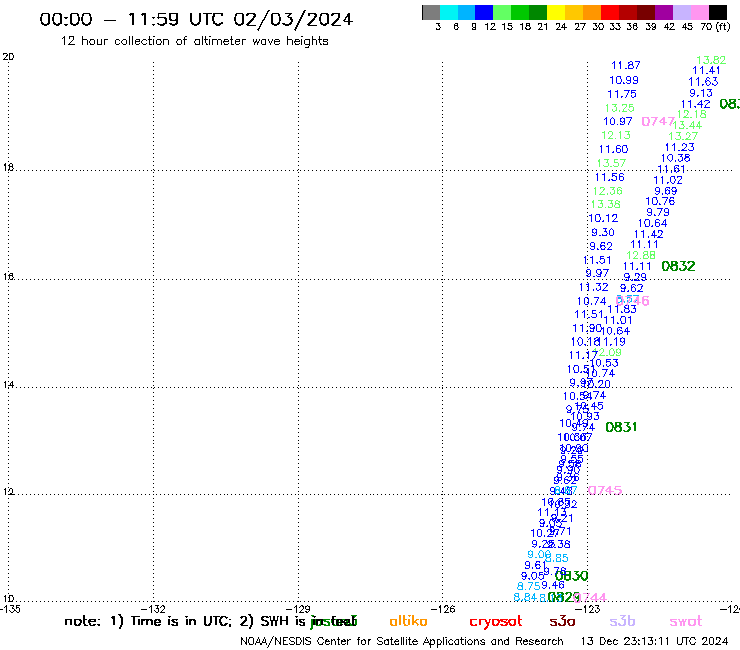Click the green wave height 13.38
Screen dimensions: 740x650
click(x=606, y=204)
